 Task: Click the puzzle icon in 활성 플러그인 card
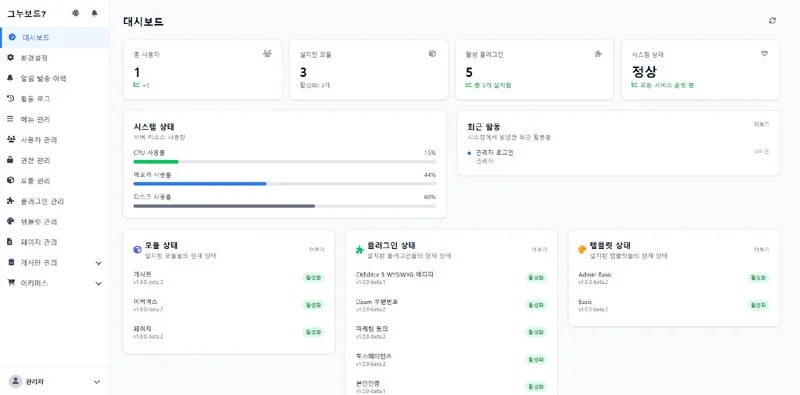(x=598, y=54)
